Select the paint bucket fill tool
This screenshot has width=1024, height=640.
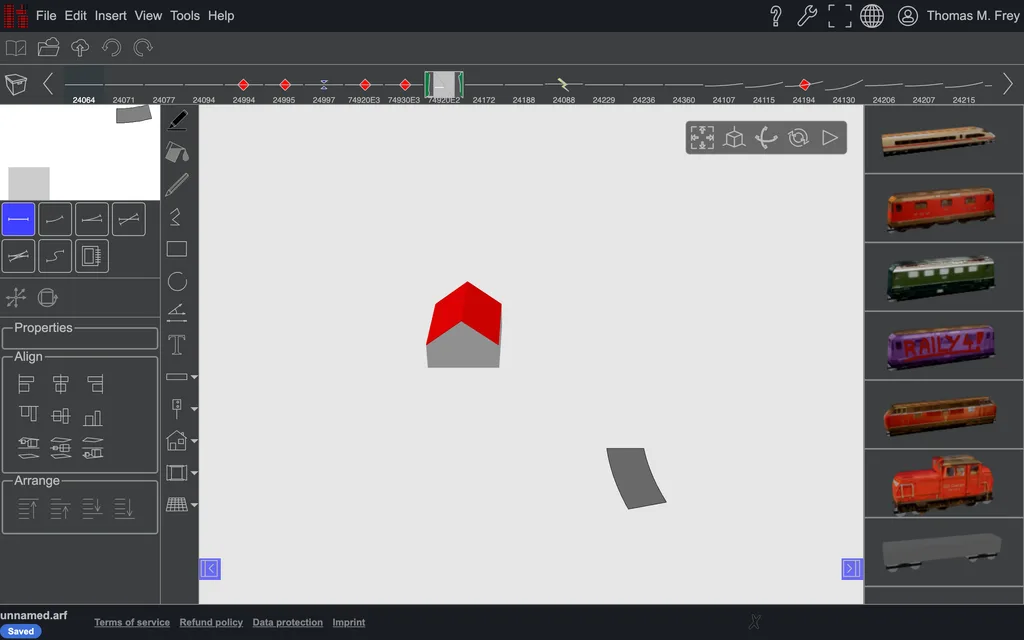pos(177,153)
